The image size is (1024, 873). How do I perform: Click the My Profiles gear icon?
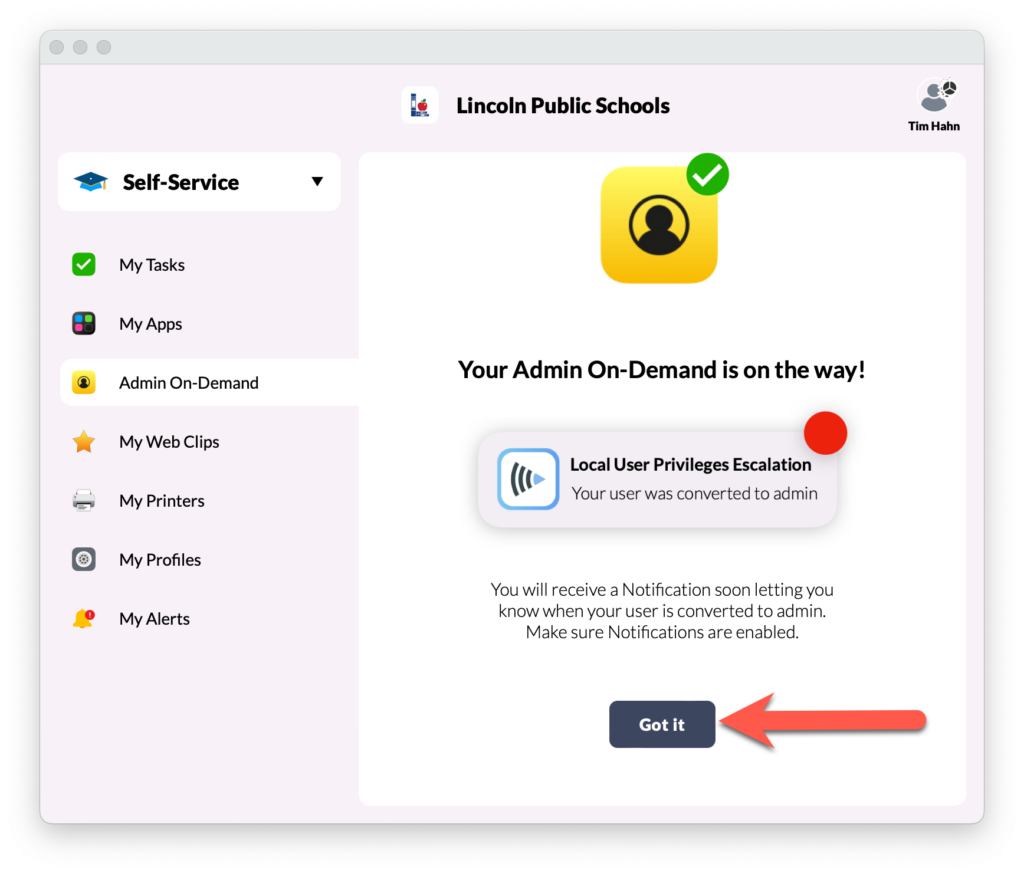coord(84,560)
